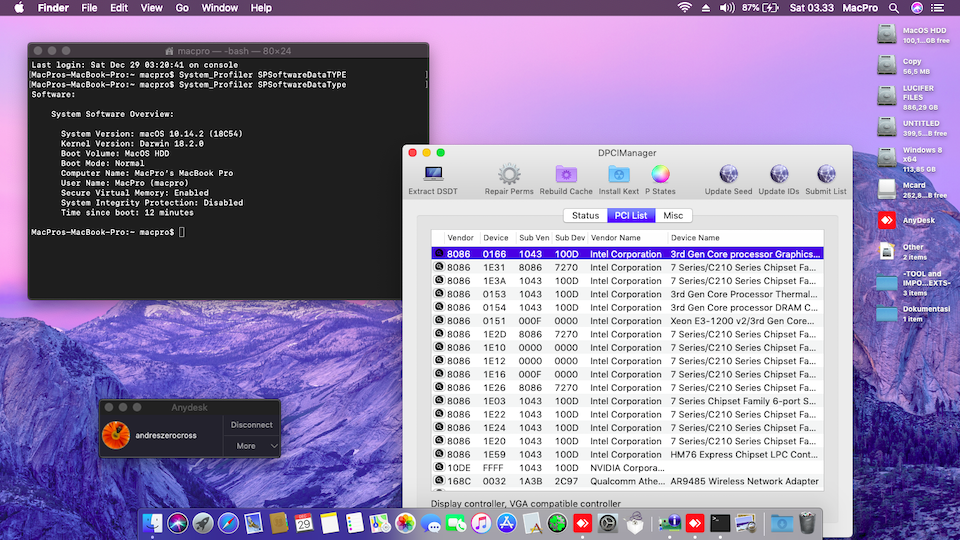The height and width of the screenshot is (540, 960).
Task: Click the Submit List globe icon
Action: (826, 174)
